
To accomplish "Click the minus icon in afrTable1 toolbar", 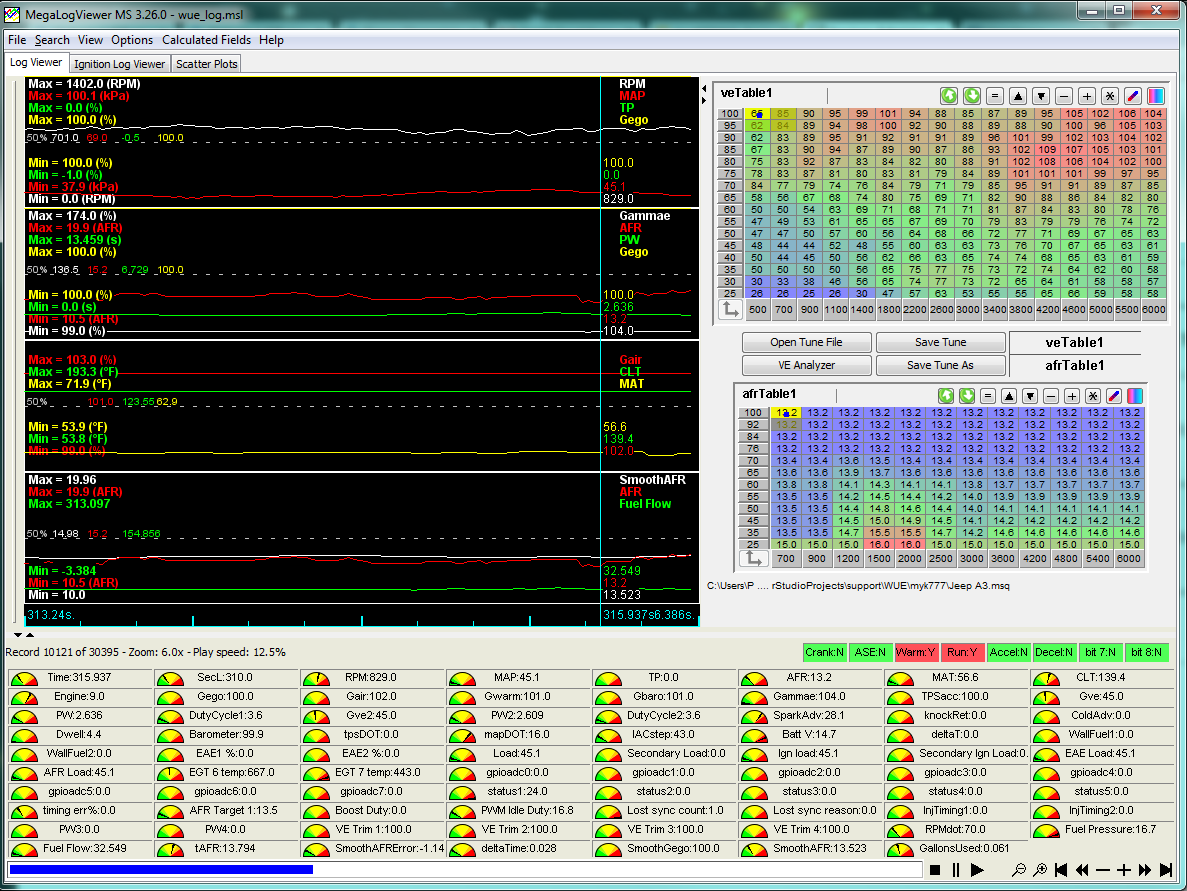I will tap(1051, 396).
